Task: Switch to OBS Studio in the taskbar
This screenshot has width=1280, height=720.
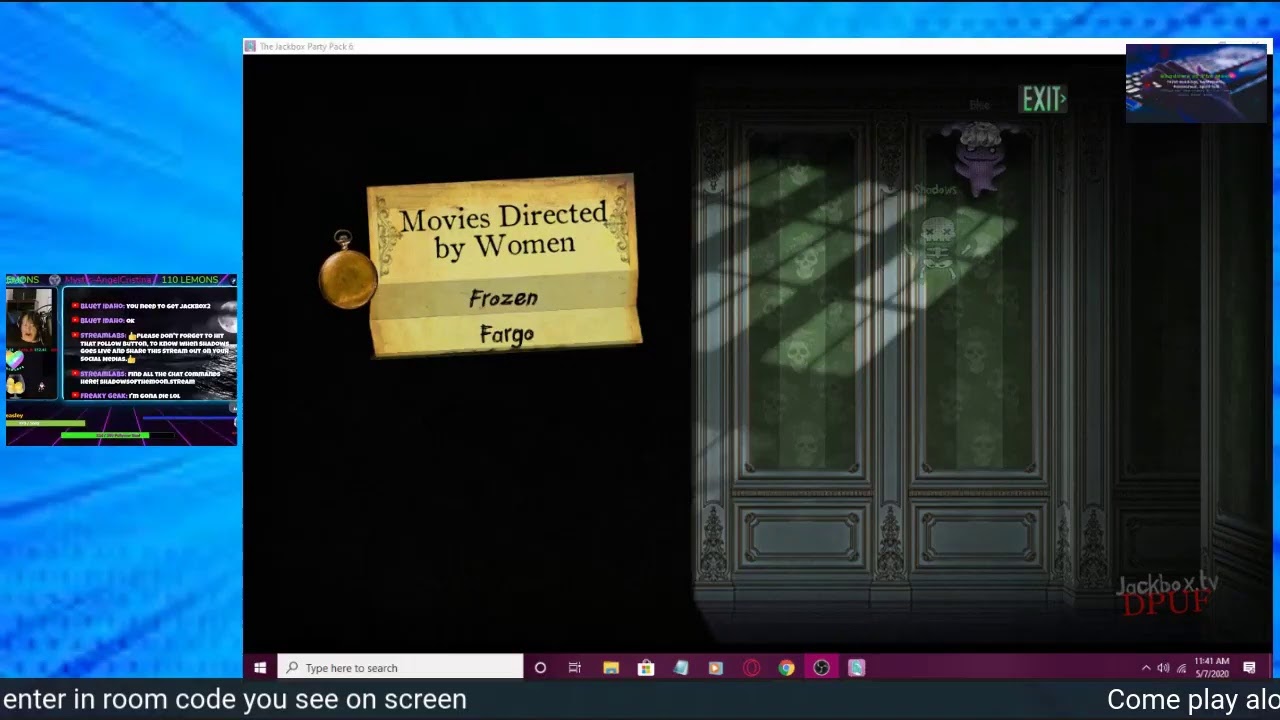Action: 821,668
